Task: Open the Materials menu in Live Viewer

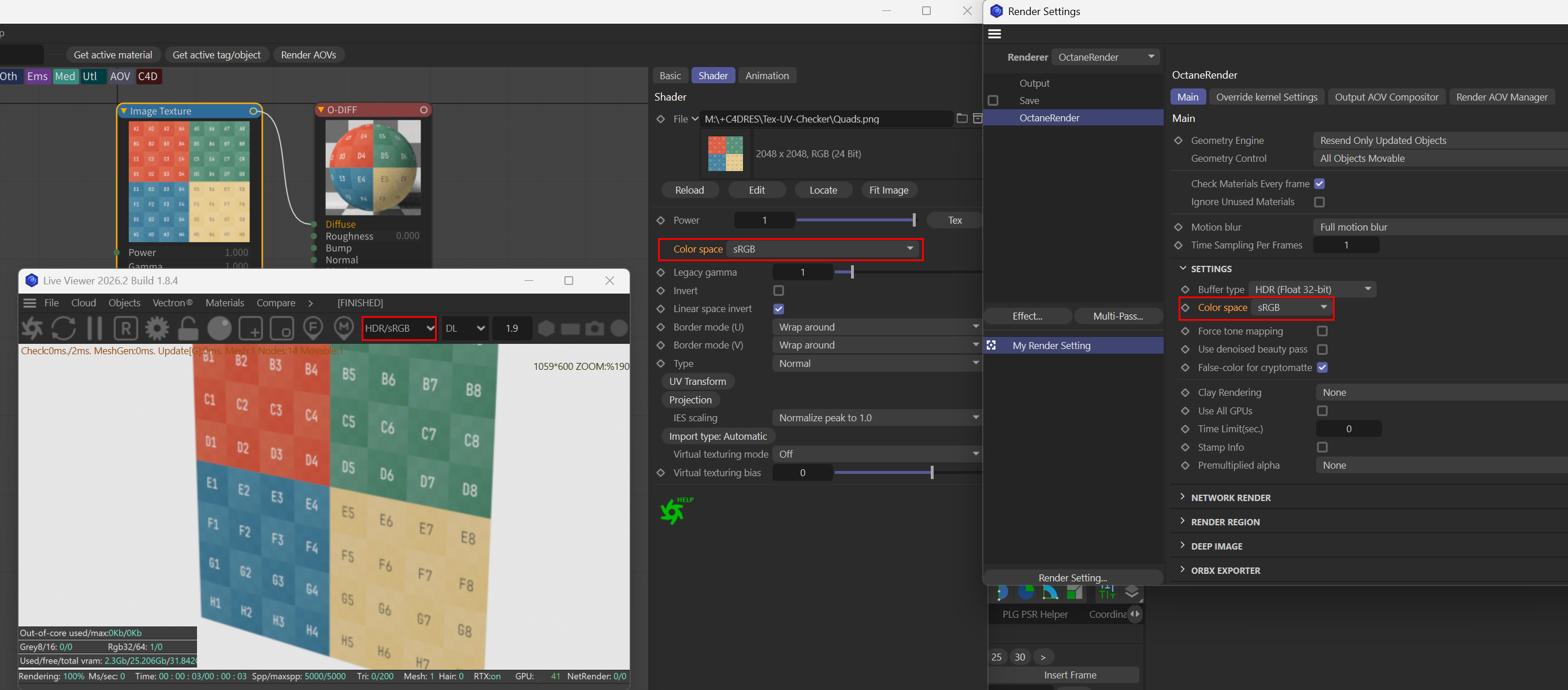Action: [225, 303]
